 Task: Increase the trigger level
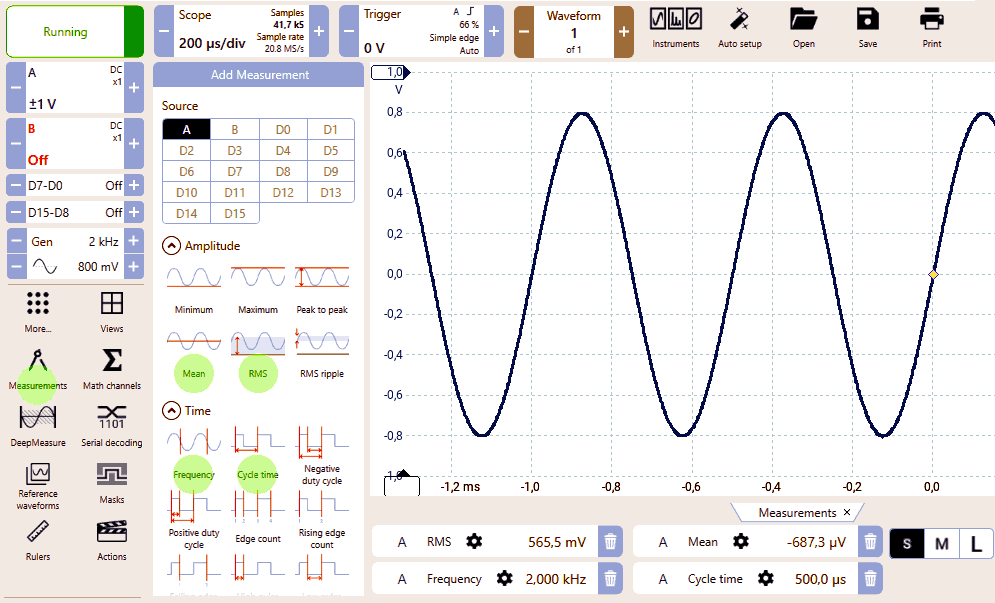494,31
